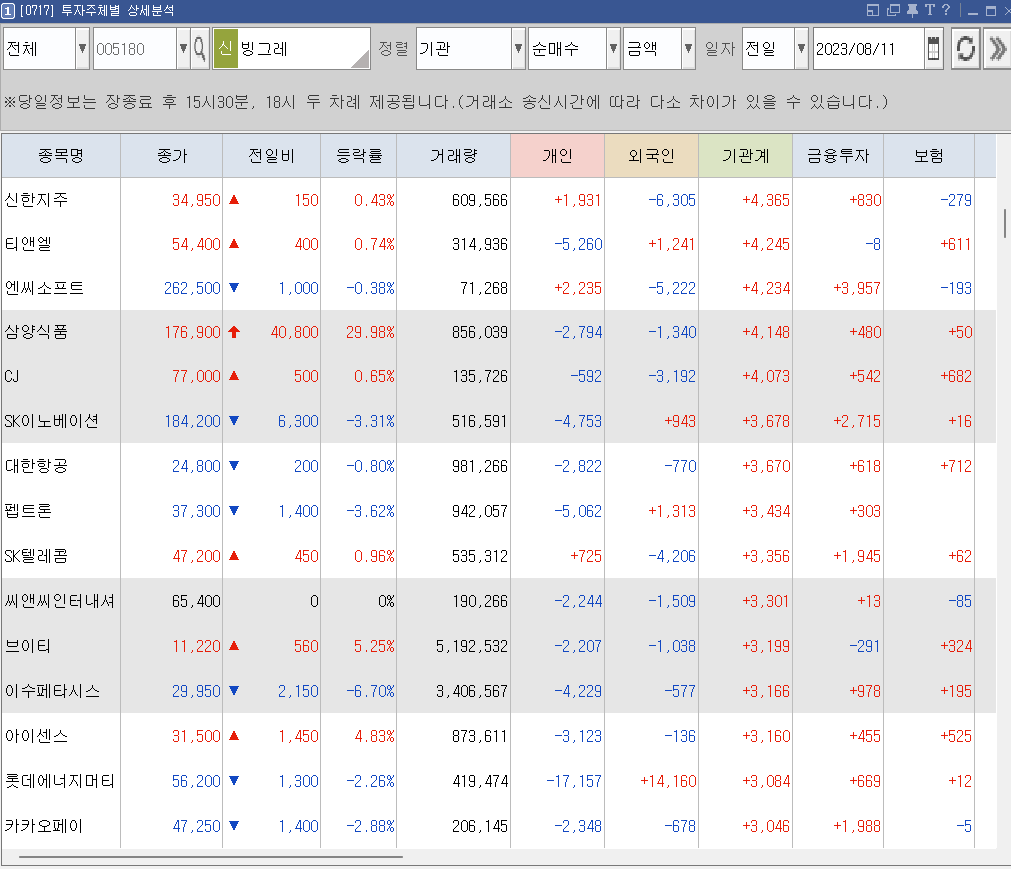Select the 티앤엘 stock name
1011x869 pixels.
coord(28,244)
